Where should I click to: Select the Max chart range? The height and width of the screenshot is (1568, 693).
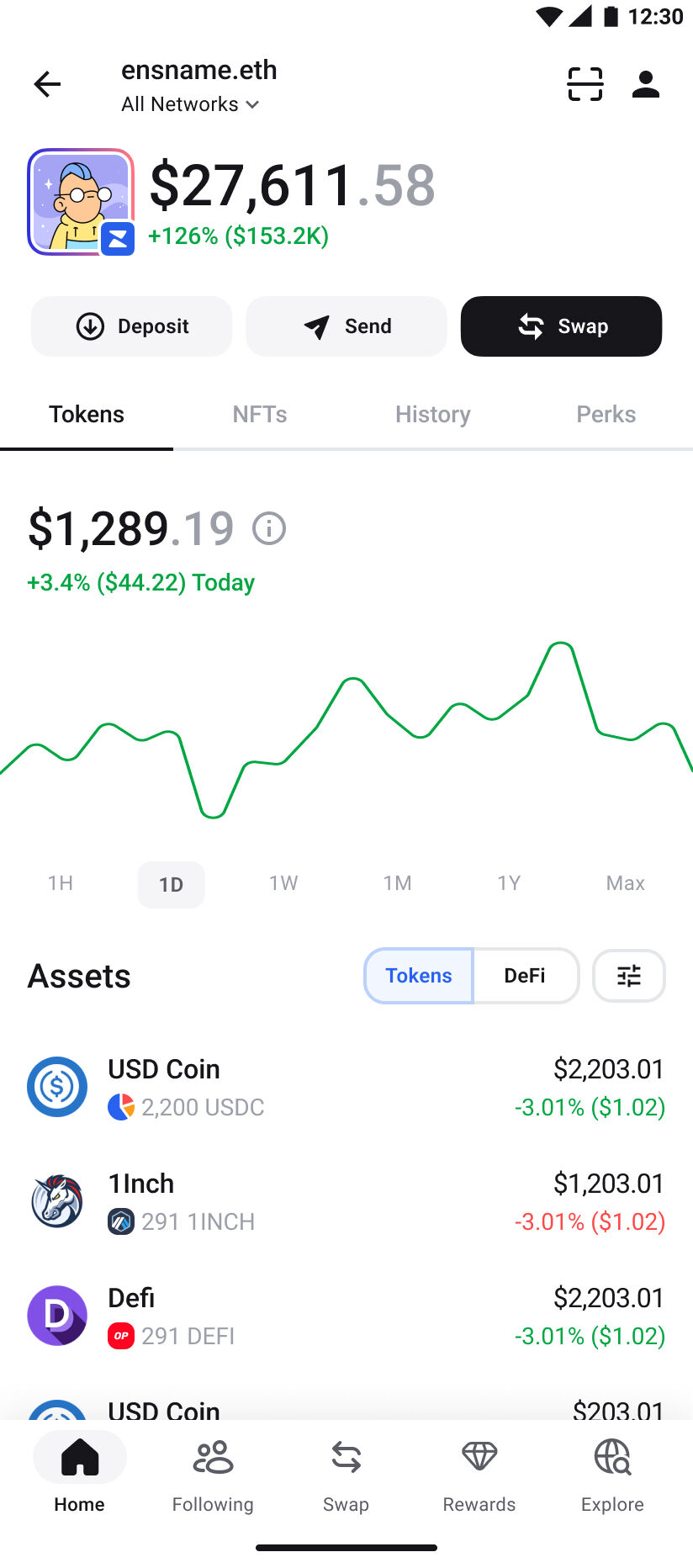coord(626,883)
